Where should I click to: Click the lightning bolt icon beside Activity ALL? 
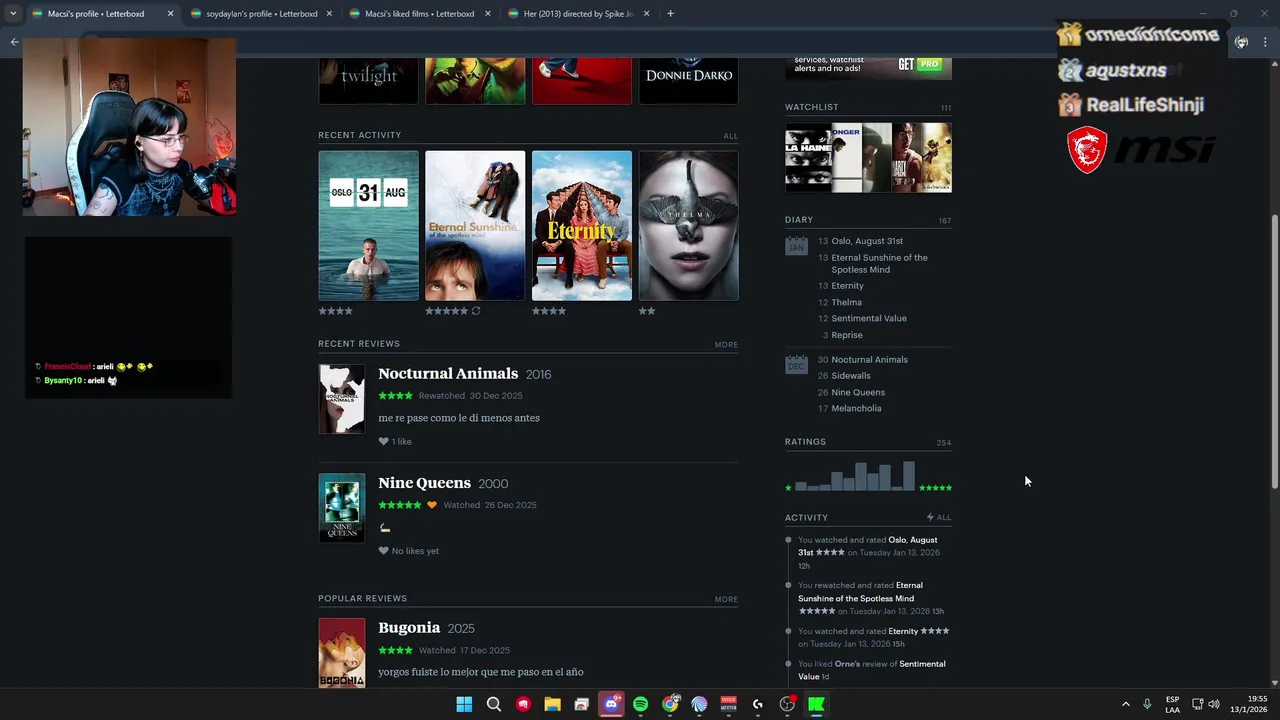pos(930,517)
